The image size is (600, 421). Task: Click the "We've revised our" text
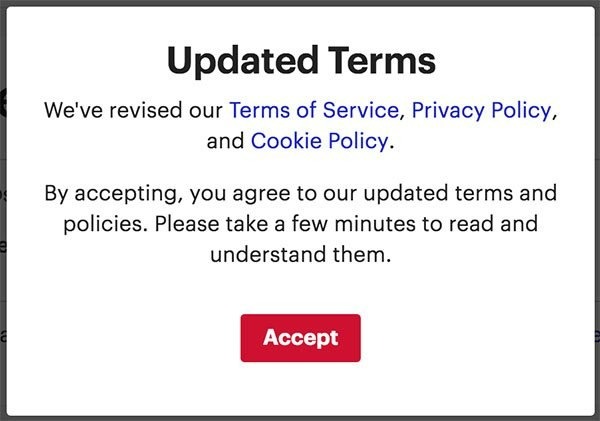coord(134,110)
